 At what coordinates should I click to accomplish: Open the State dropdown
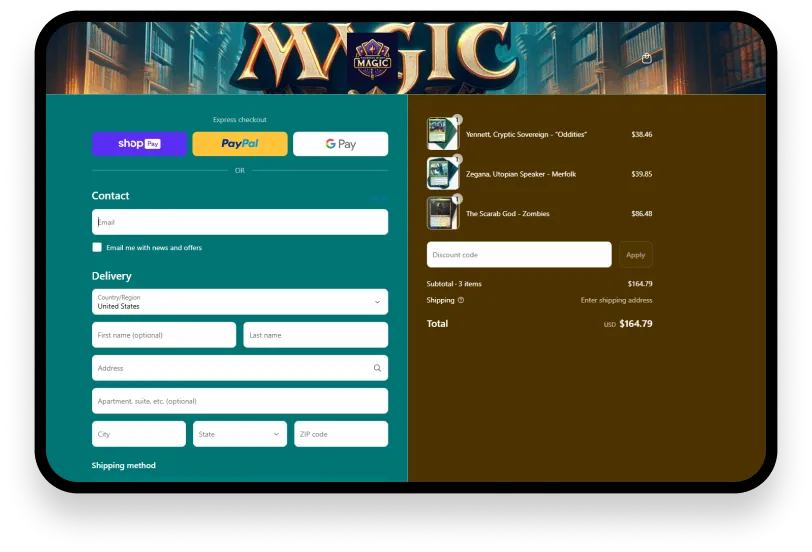(240, 434)
